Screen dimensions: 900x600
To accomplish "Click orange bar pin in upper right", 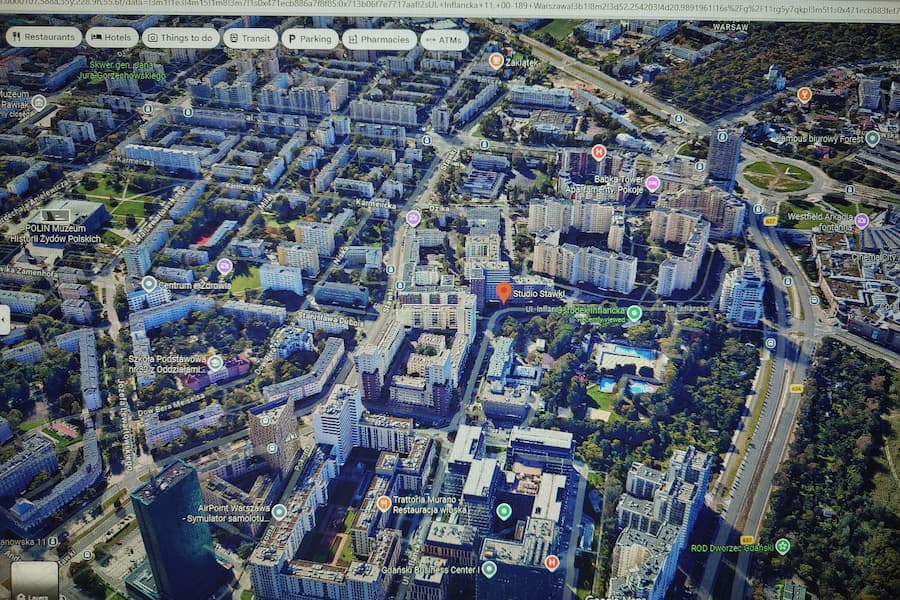I will pyautogui.click(x=804, y=95).
